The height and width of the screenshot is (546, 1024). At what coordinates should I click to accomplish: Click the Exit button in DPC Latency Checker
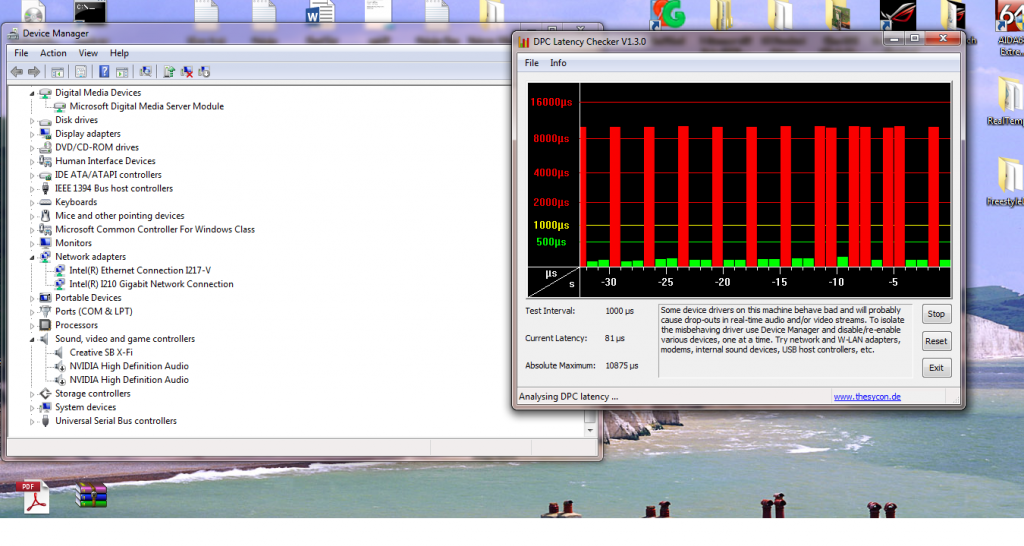936,368
